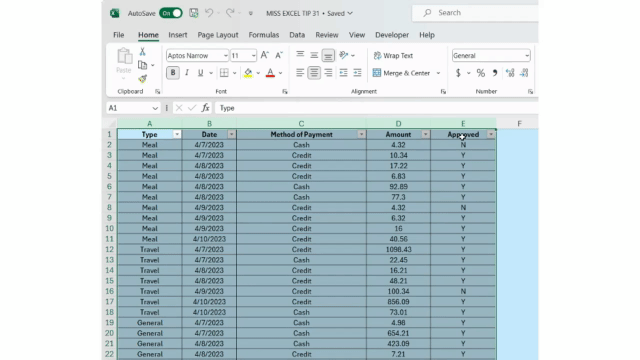
Task: Apply red font color
Action: [x=270, y=73]
